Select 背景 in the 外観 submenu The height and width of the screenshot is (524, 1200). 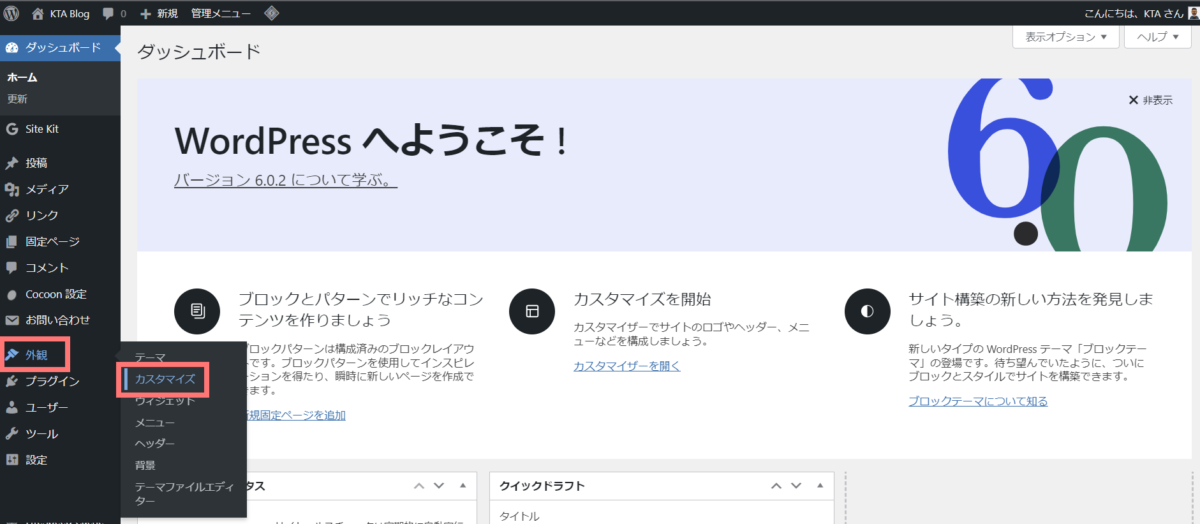145,465
